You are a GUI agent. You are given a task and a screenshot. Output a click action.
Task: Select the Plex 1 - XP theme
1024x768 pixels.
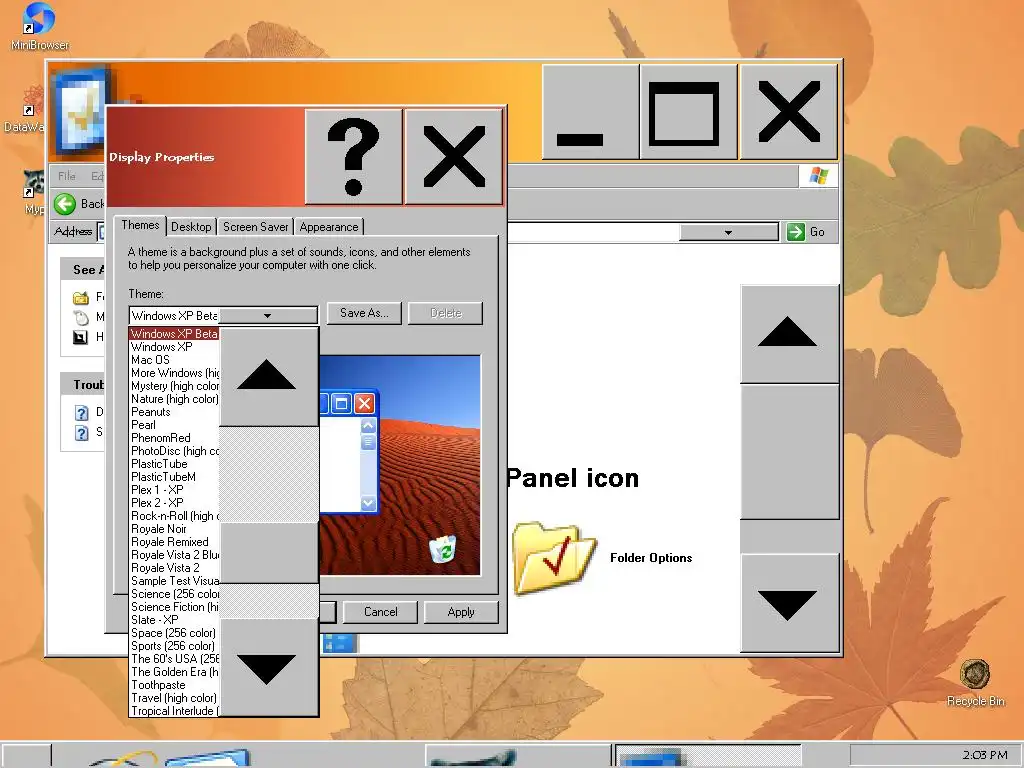point(174,490)
